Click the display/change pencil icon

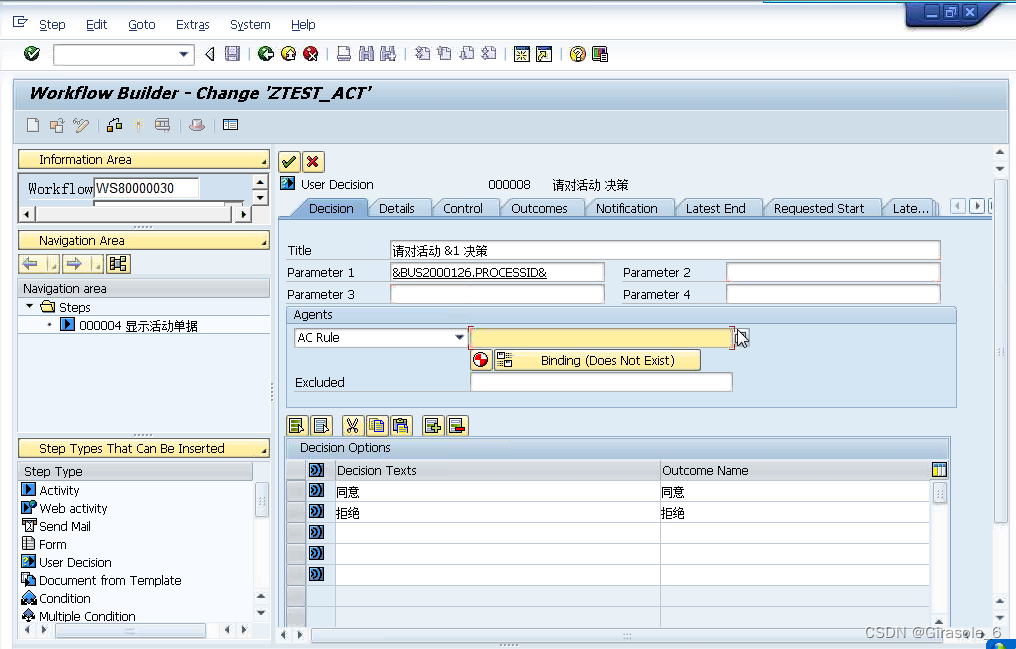[x=81, y=125]
